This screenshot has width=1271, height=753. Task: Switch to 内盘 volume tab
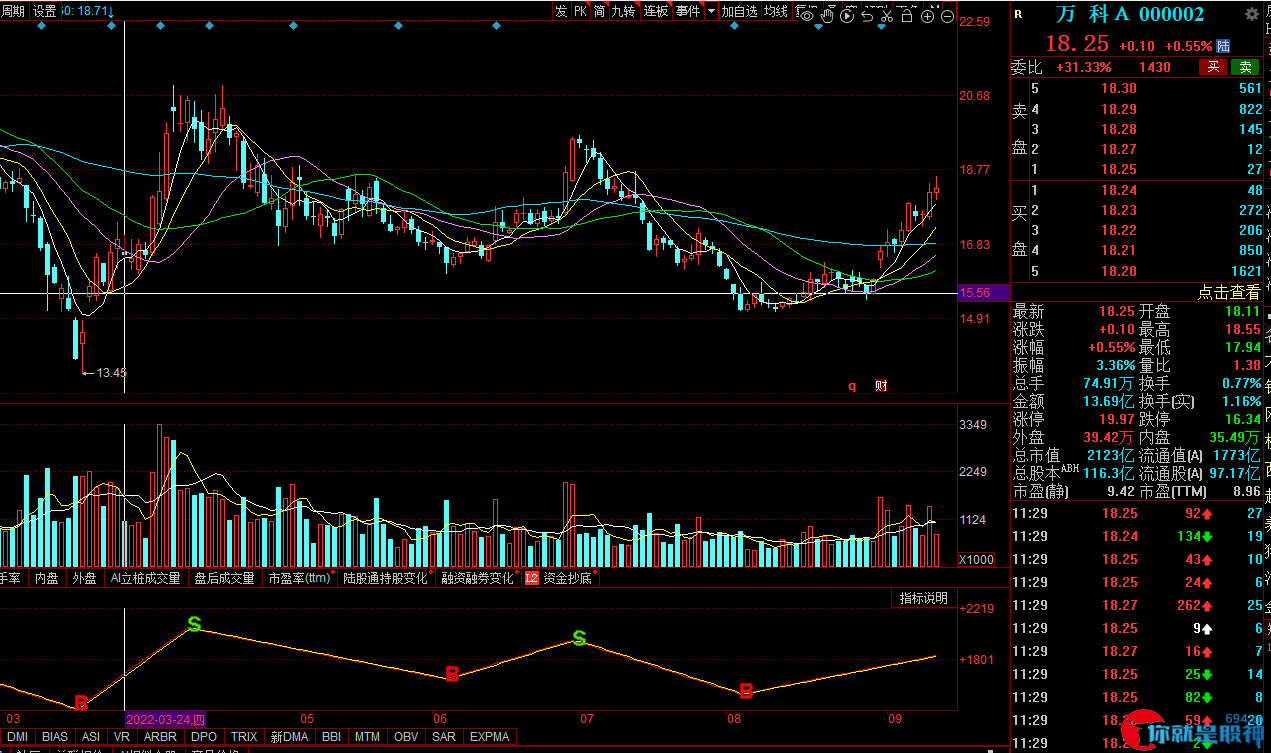pos(47,578)
